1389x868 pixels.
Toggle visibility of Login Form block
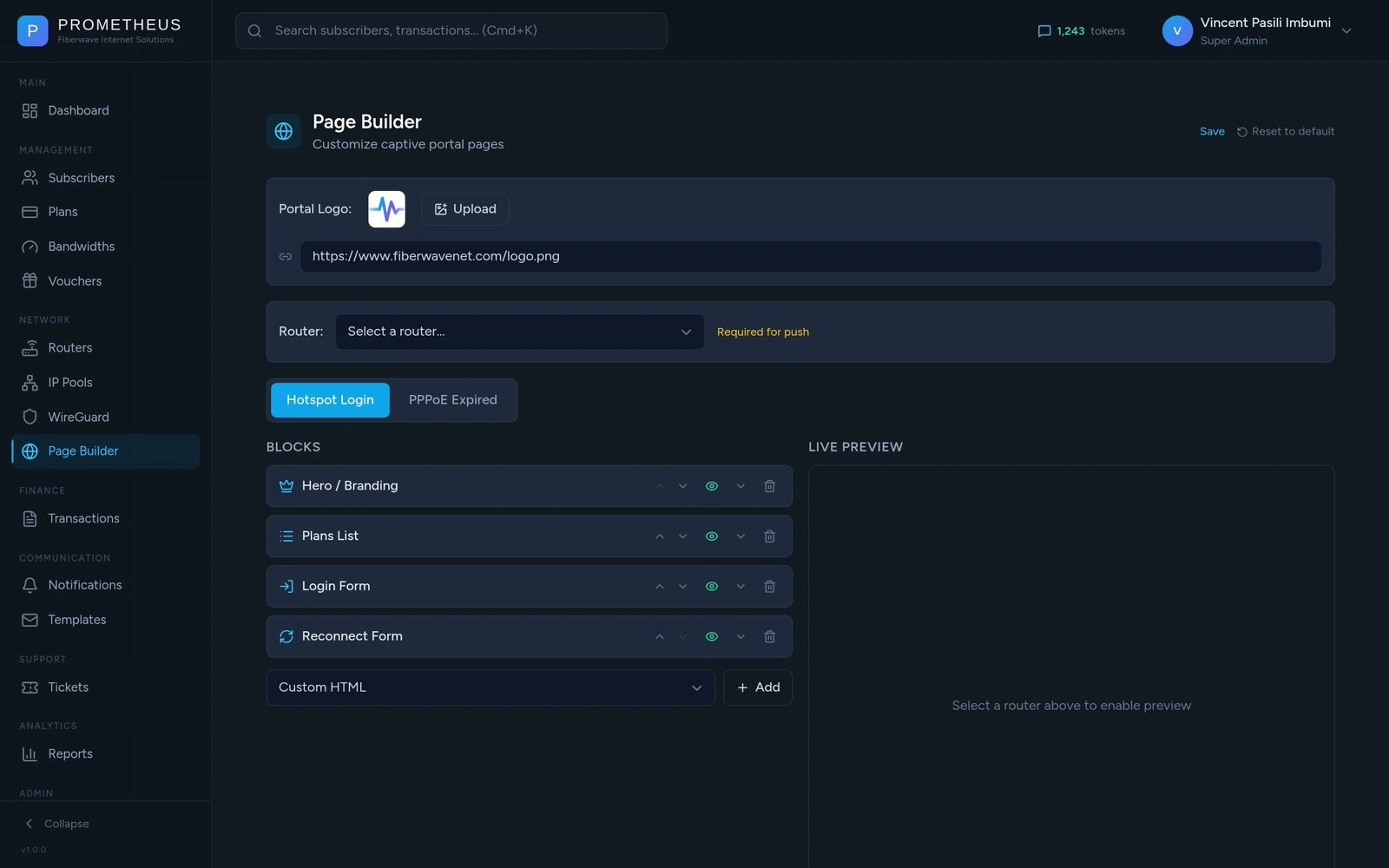tap(712, 587)
